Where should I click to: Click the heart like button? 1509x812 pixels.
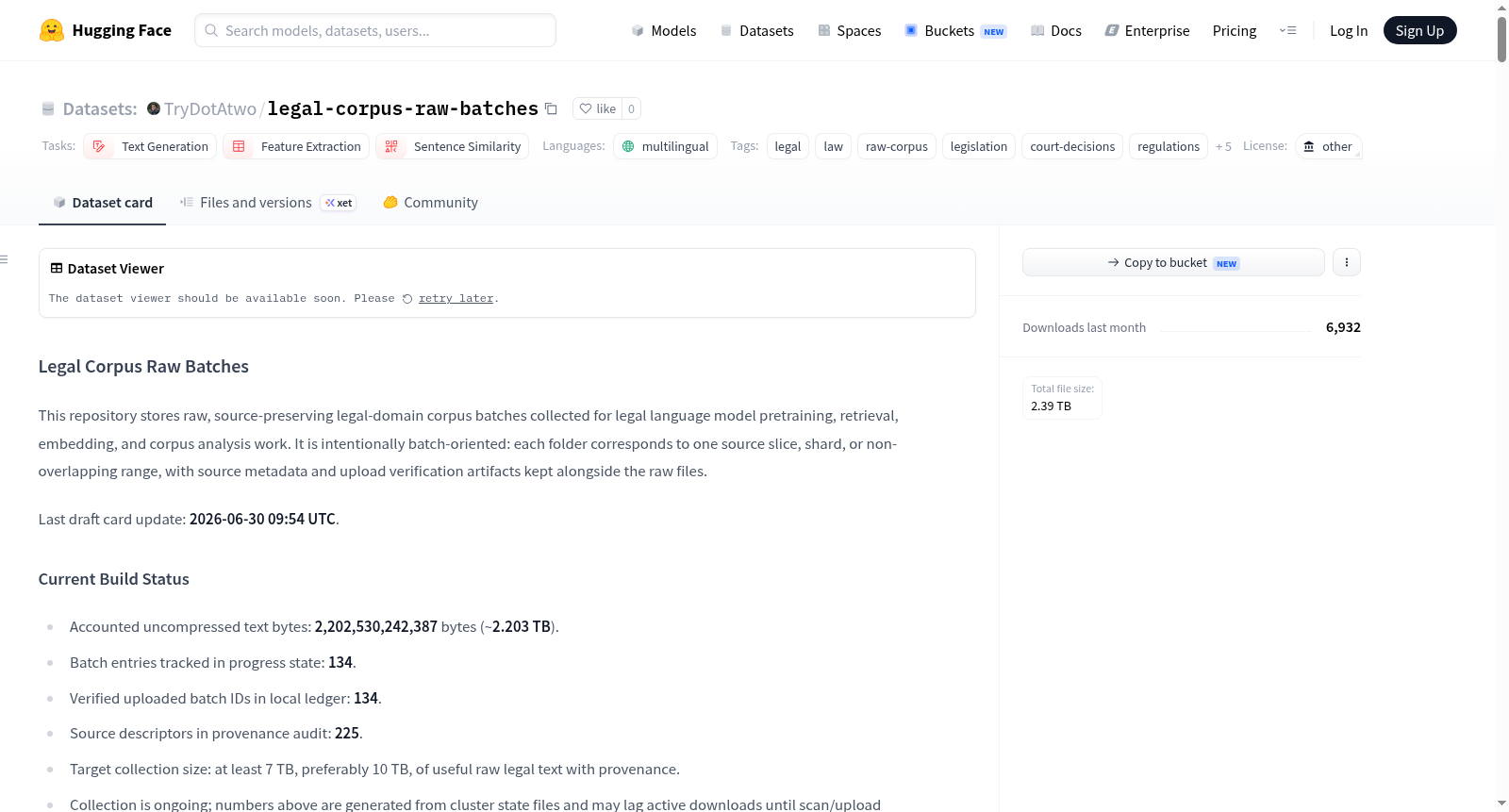(597, 108)
